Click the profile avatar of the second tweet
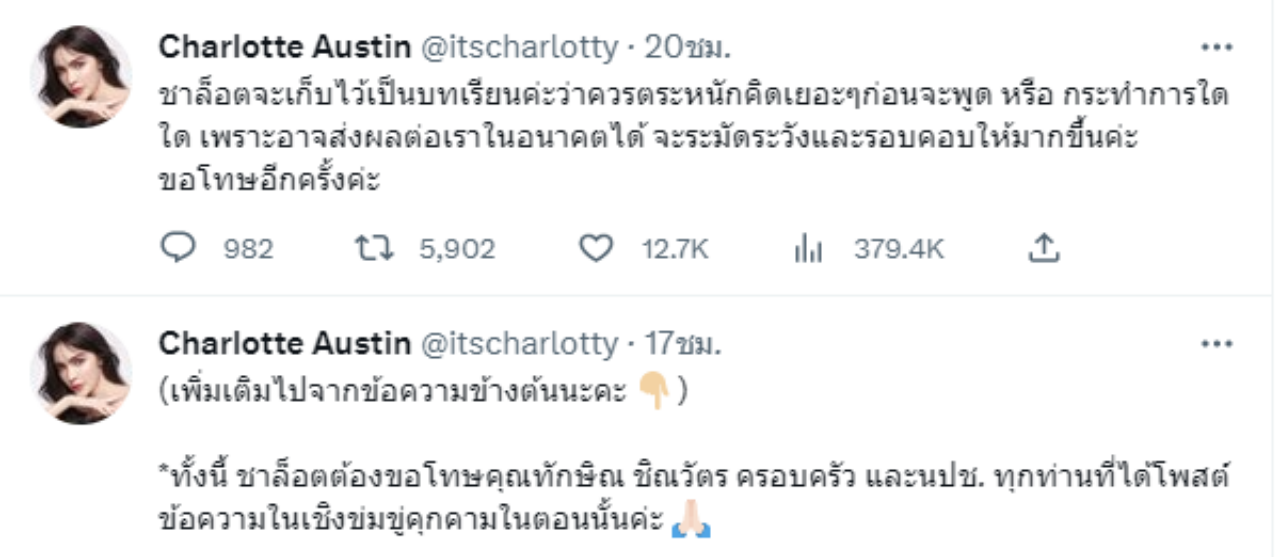Viewport: 1280px width, 557px height. [82, 373]
